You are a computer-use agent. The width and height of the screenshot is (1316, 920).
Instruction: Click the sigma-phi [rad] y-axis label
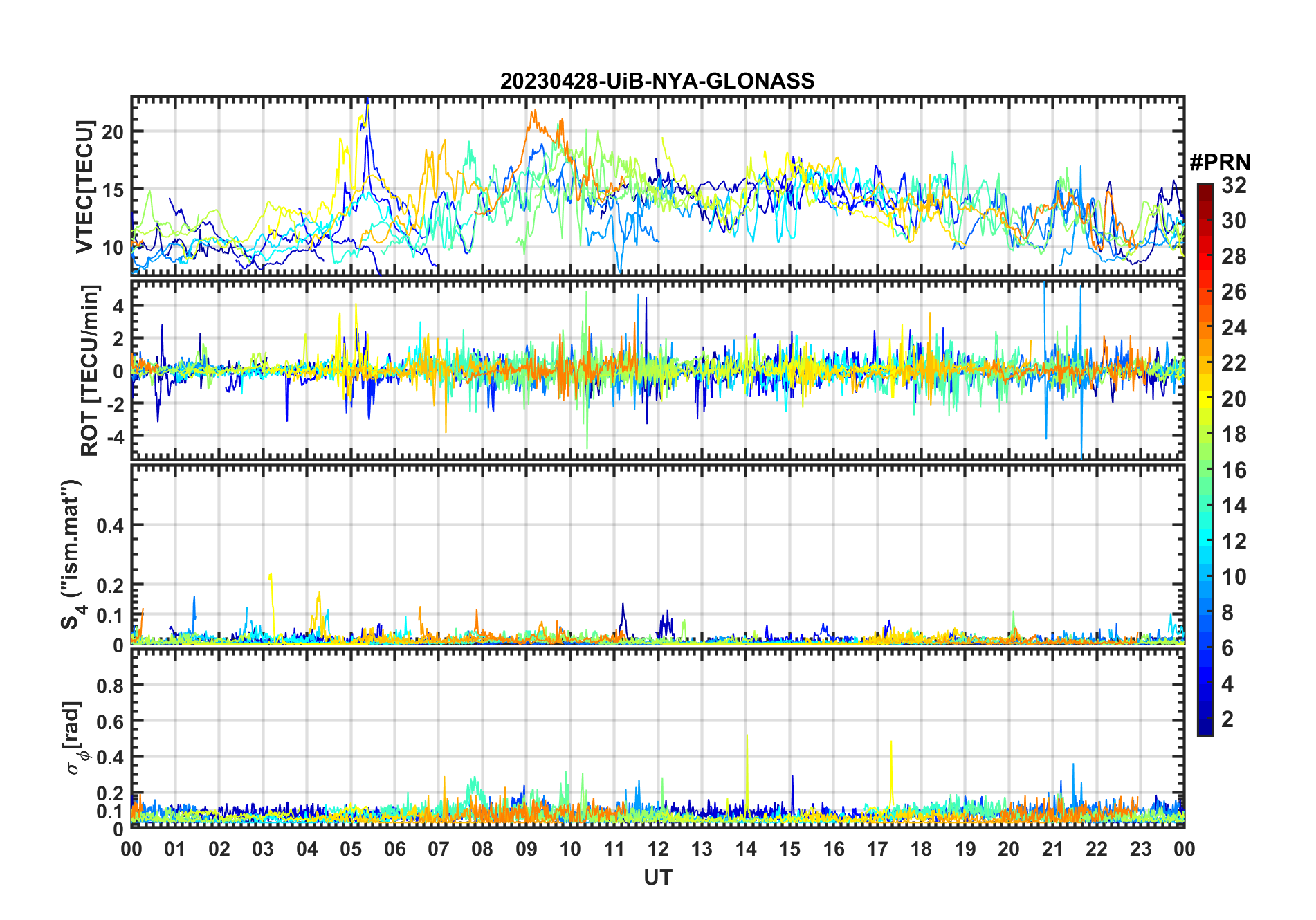75,738
